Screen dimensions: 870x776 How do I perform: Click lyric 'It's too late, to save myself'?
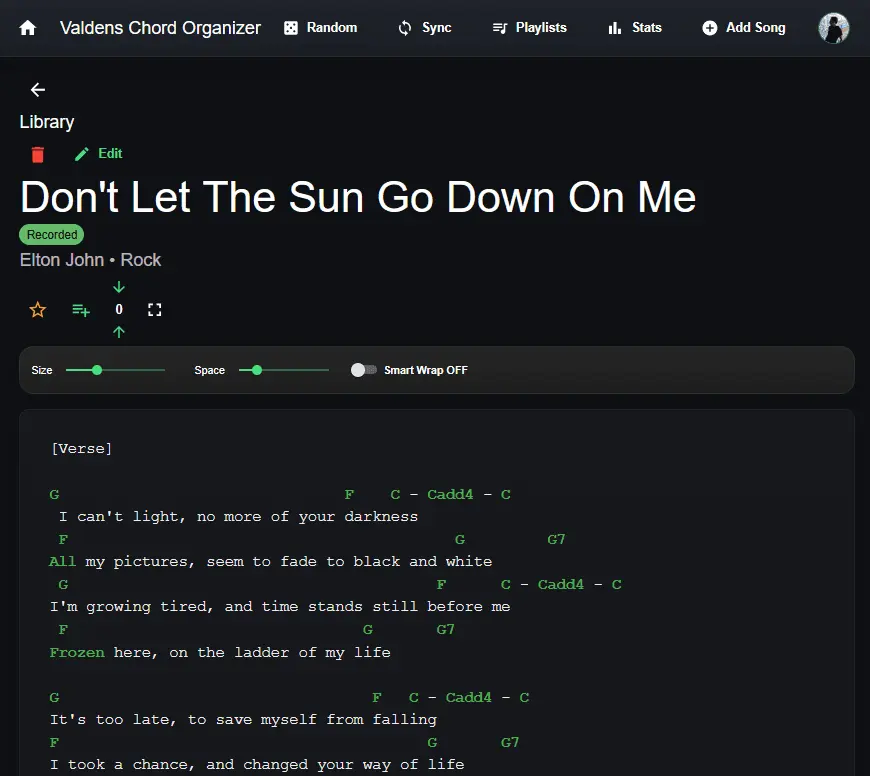(183, 719)
